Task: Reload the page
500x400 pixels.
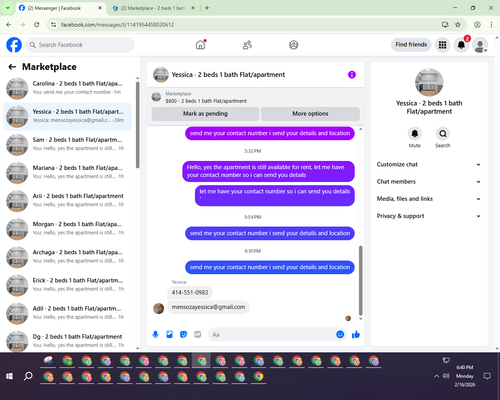Action: (37, 25)
